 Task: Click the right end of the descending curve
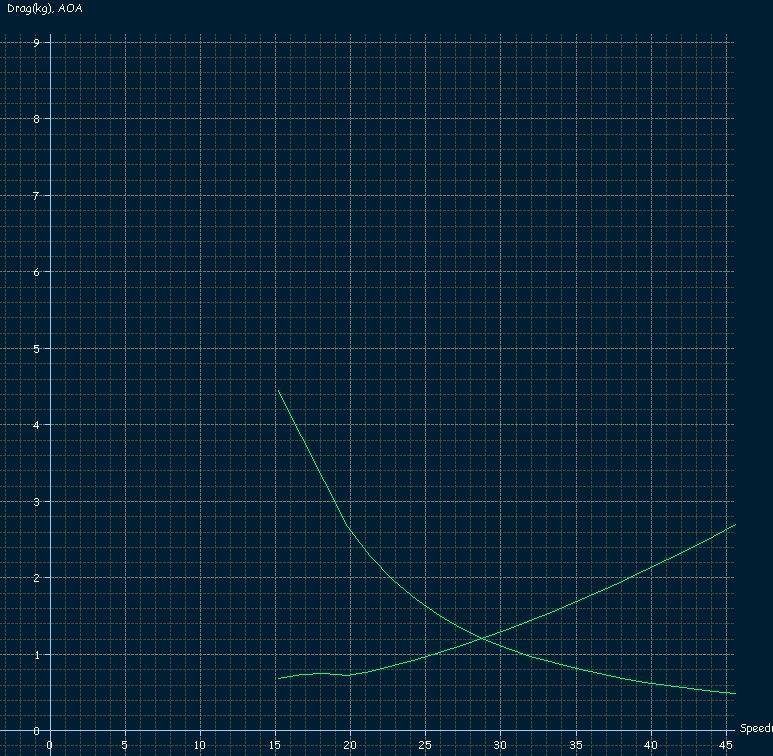tap(735, 693)
